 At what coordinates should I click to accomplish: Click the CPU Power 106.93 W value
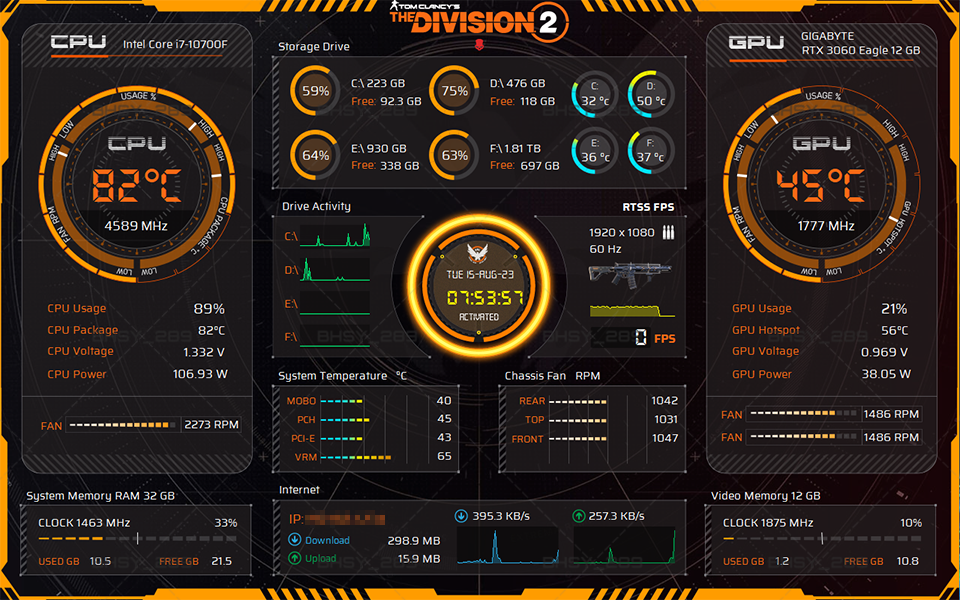(200, 373)
